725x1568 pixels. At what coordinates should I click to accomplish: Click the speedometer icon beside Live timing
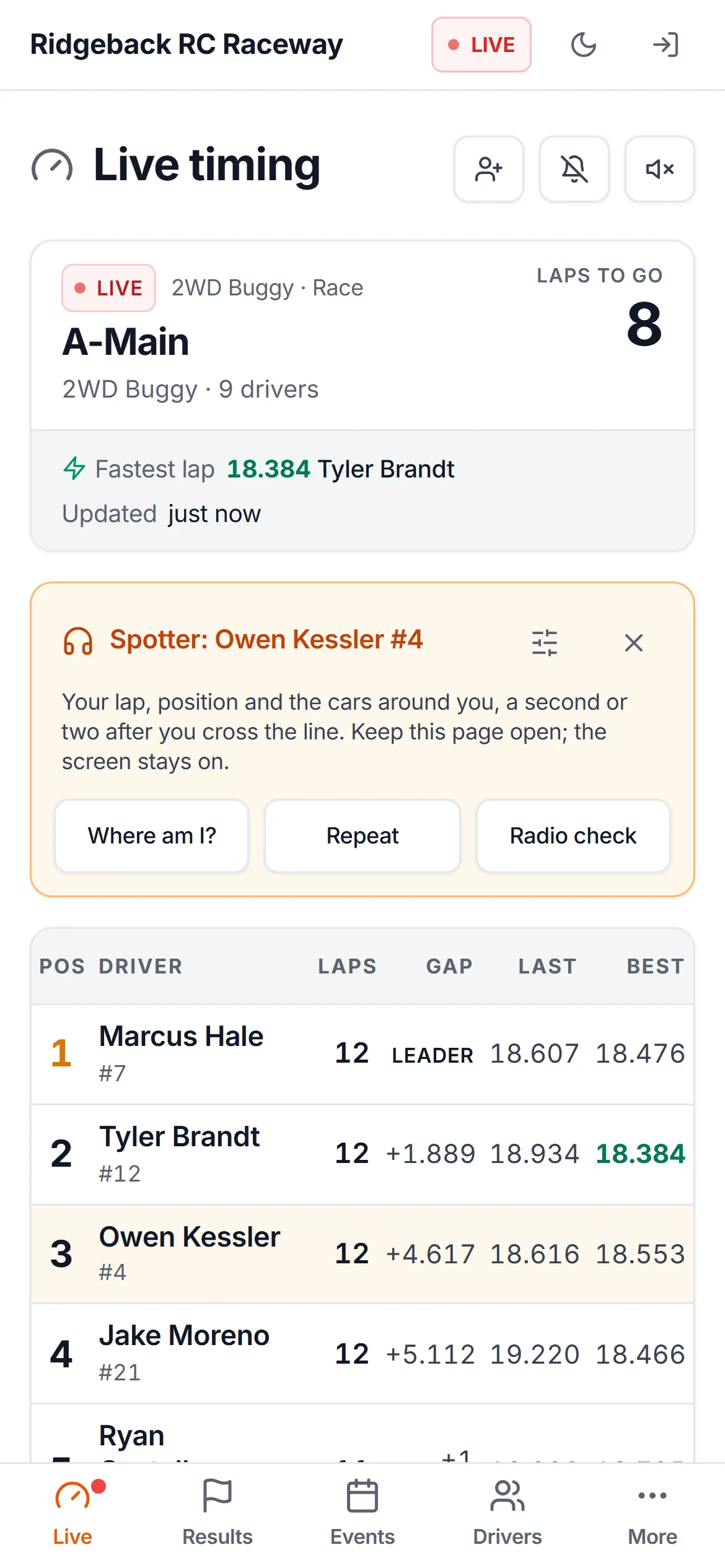52,166
